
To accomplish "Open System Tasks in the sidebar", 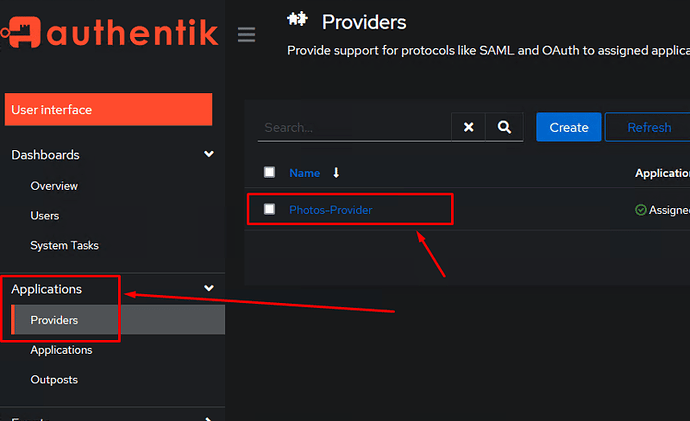I will click(64, 245).
